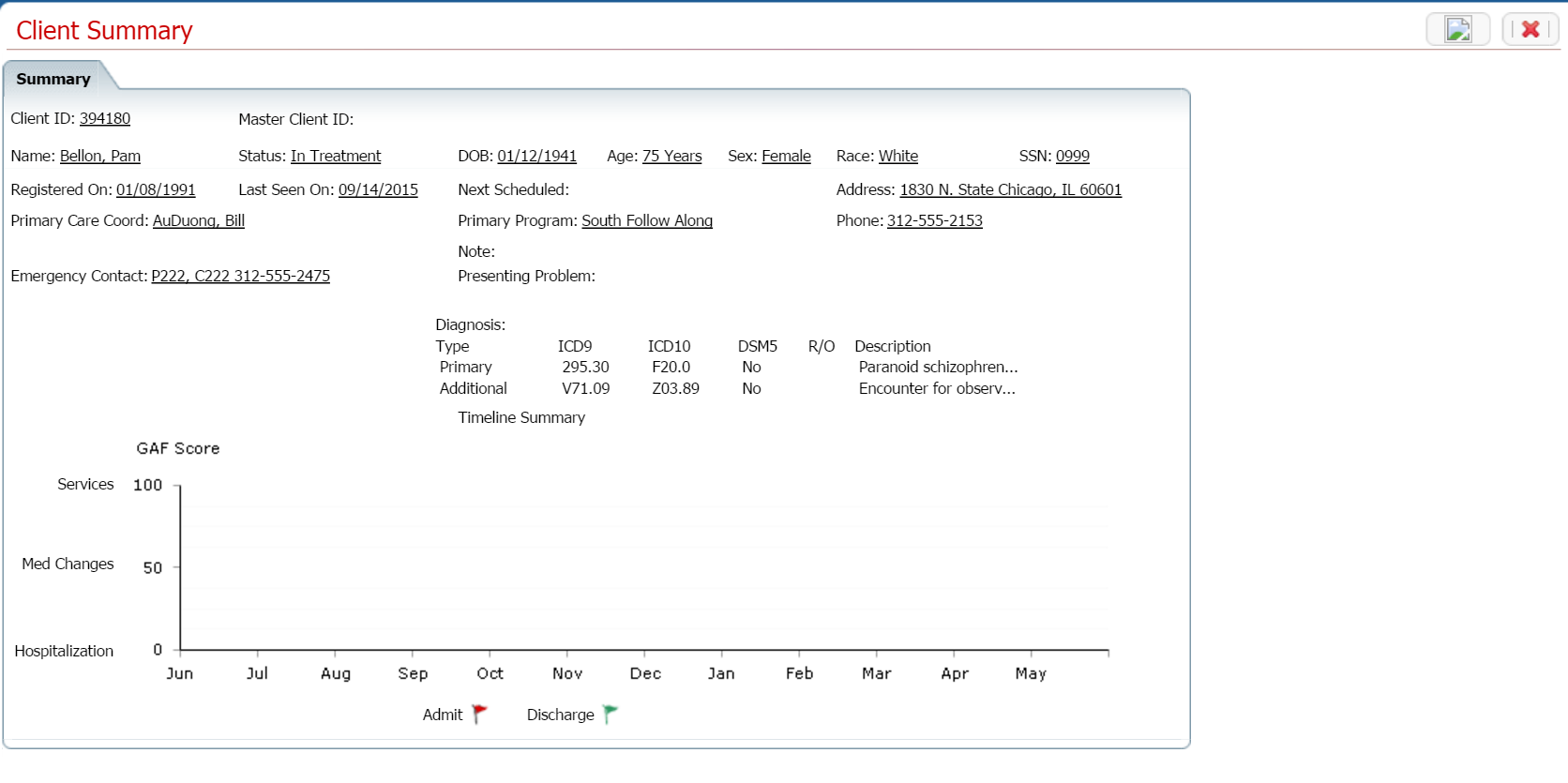Image resolution: width=1568 pixels, height=783 pixels.
Task: Click the name Bellon, Pam link
Action: tap(99, 156)
